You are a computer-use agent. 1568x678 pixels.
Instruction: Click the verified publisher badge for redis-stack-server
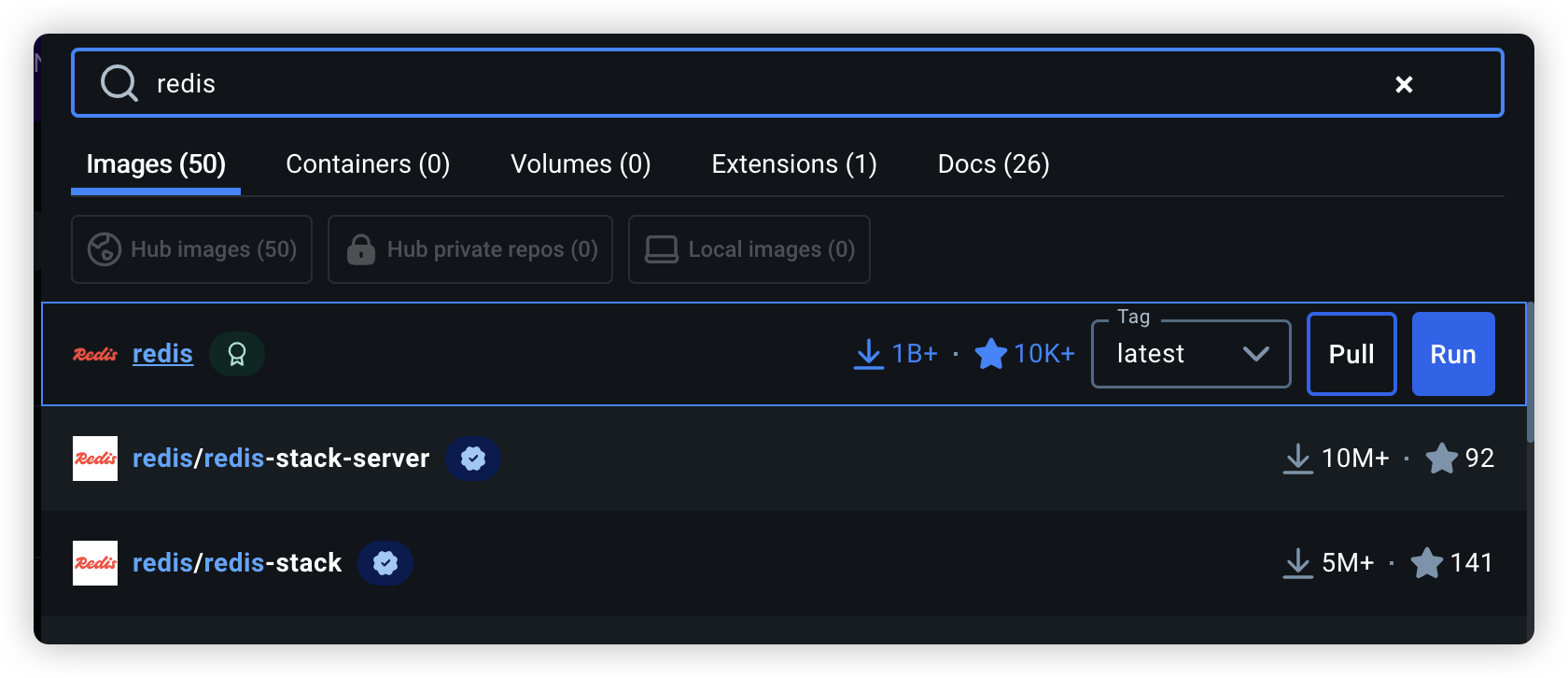pyautogui.click(x=473, y=459)
